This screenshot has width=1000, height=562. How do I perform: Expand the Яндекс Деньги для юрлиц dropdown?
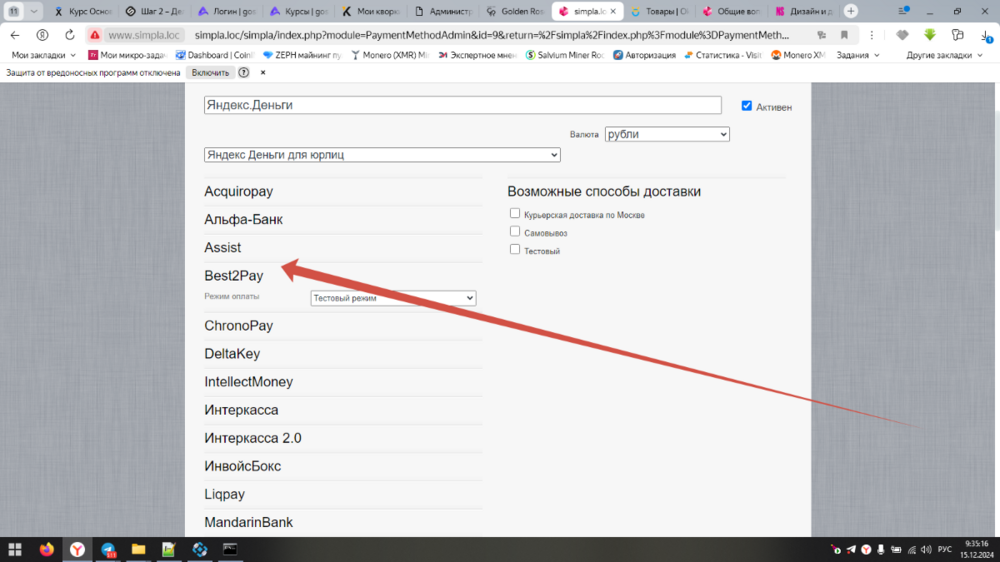click(381, 155)
